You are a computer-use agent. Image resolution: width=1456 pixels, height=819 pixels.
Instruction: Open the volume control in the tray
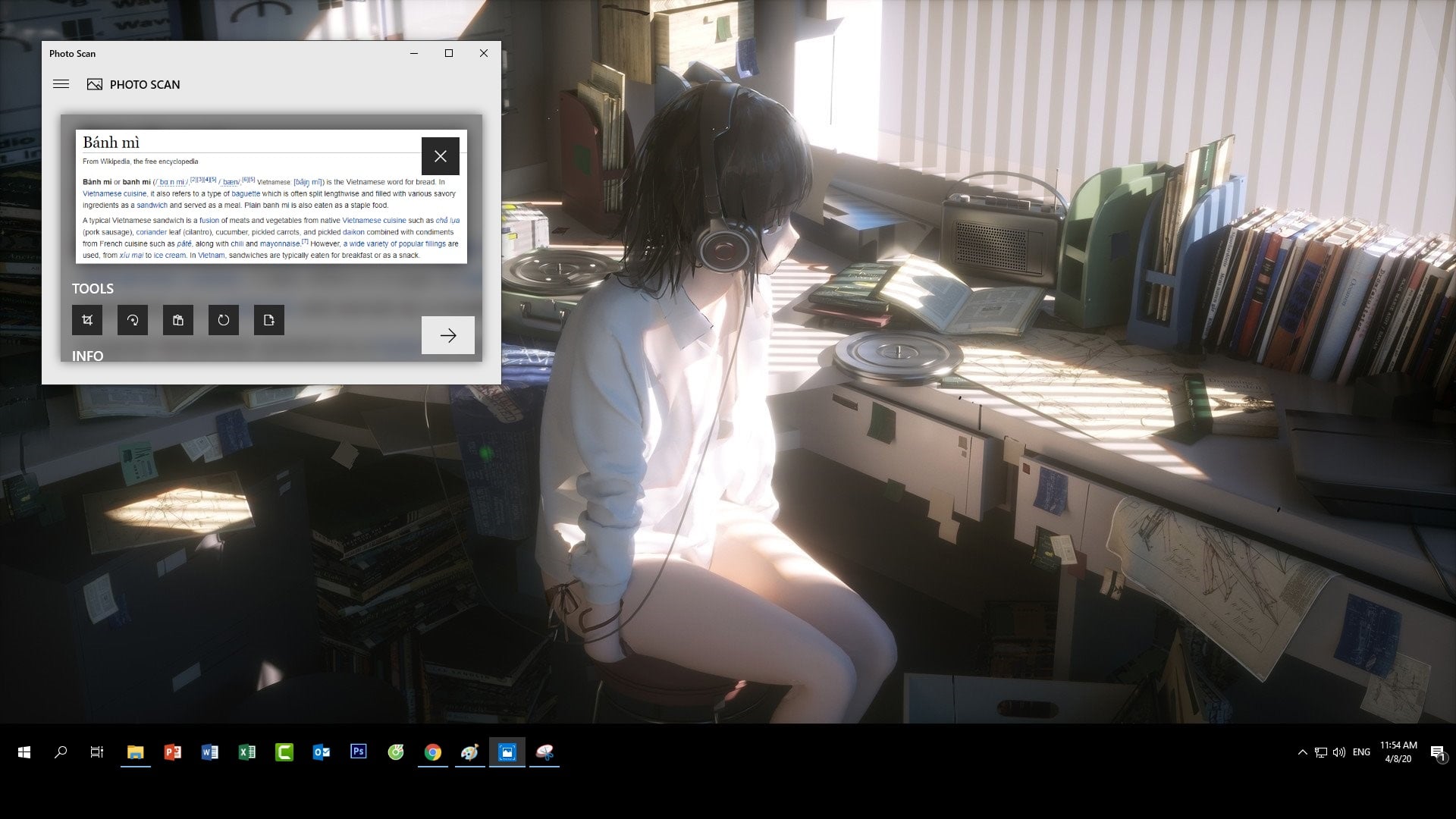(x=1338, y=752)
